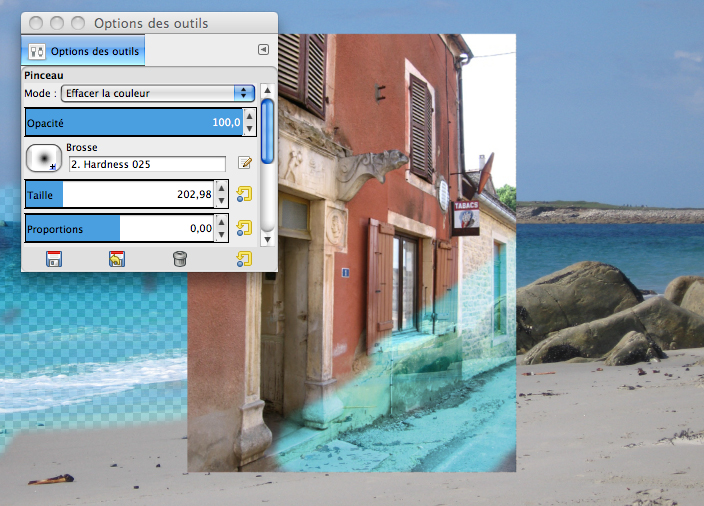Click the Taille size slider
704x506 pixels.
[120, 194]
